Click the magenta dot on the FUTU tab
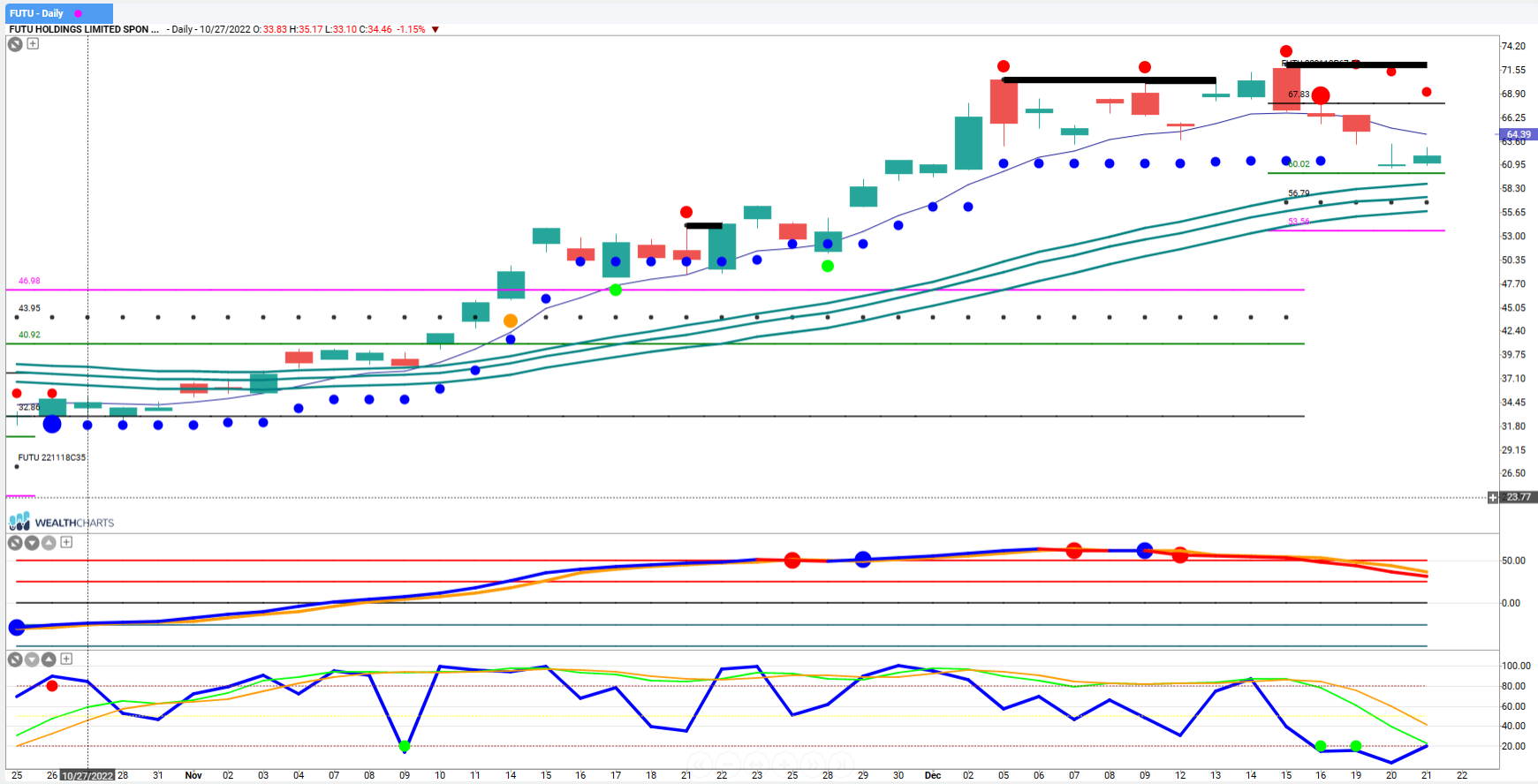 tap(78, 13)
